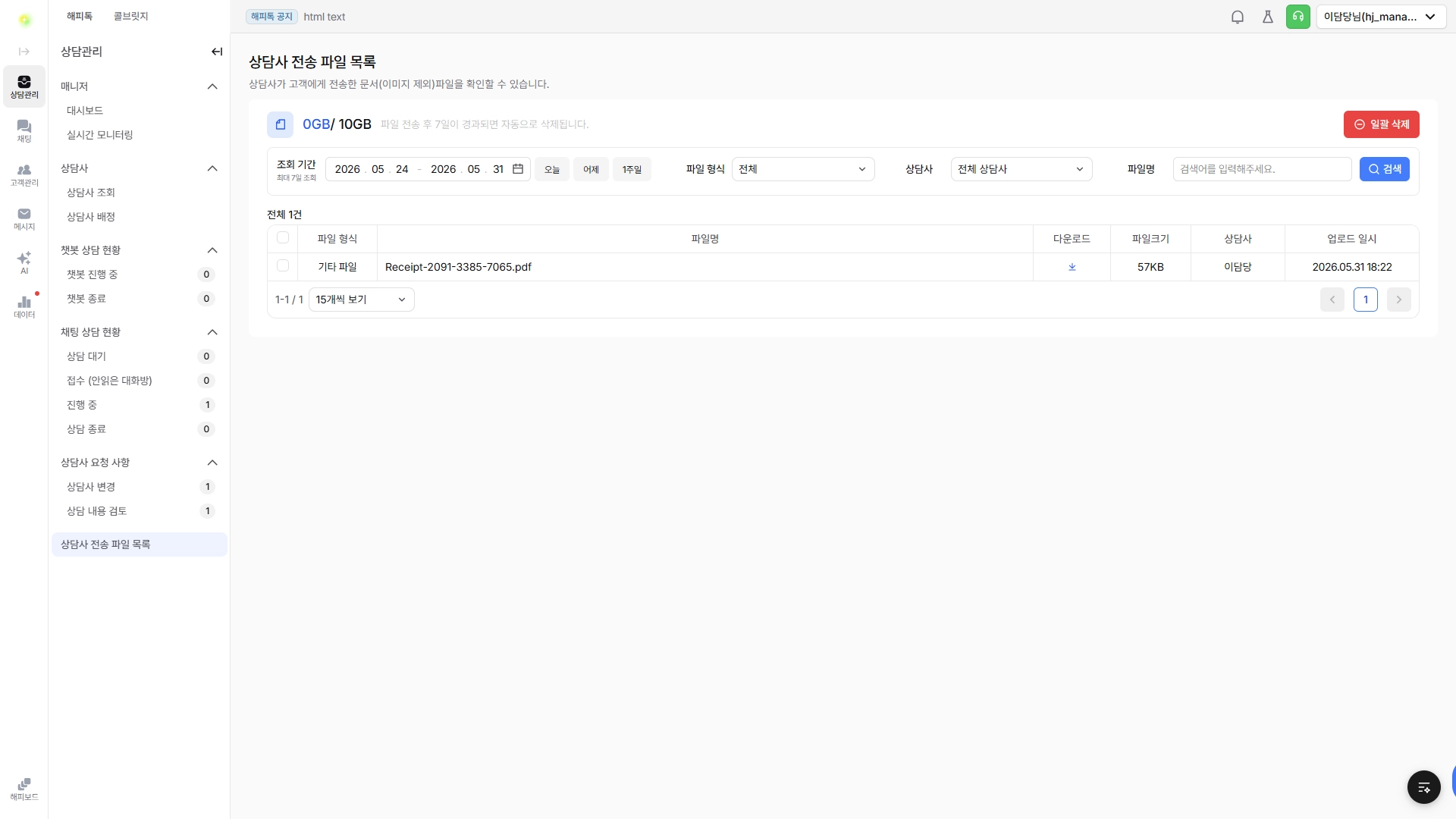Click the green headset status icon
Viewport: 1456px width, 819px height.
[1298, 17]
